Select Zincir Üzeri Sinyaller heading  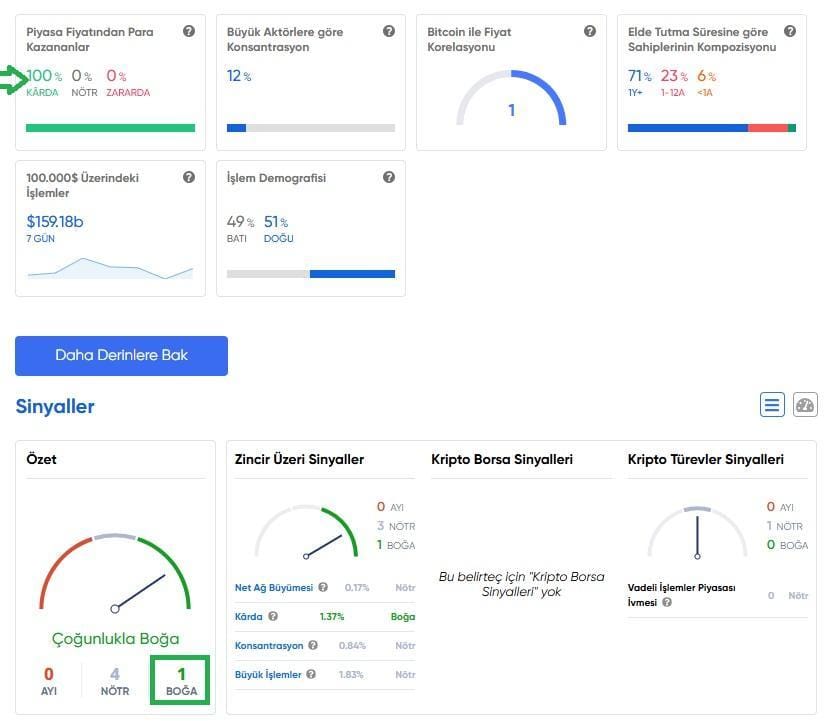(299, 460)
